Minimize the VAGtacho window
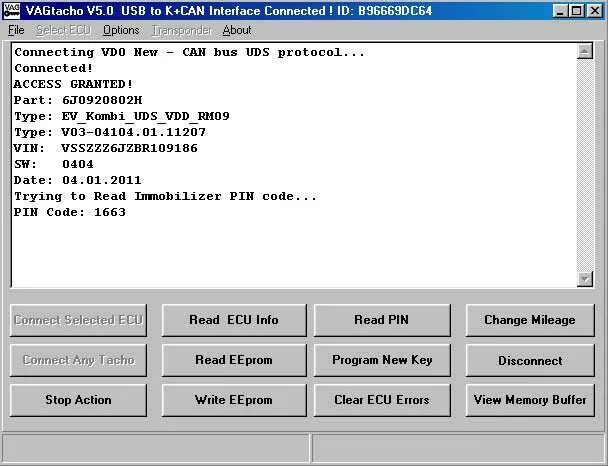The image size is (608, 466). click(x=560, y=10)
